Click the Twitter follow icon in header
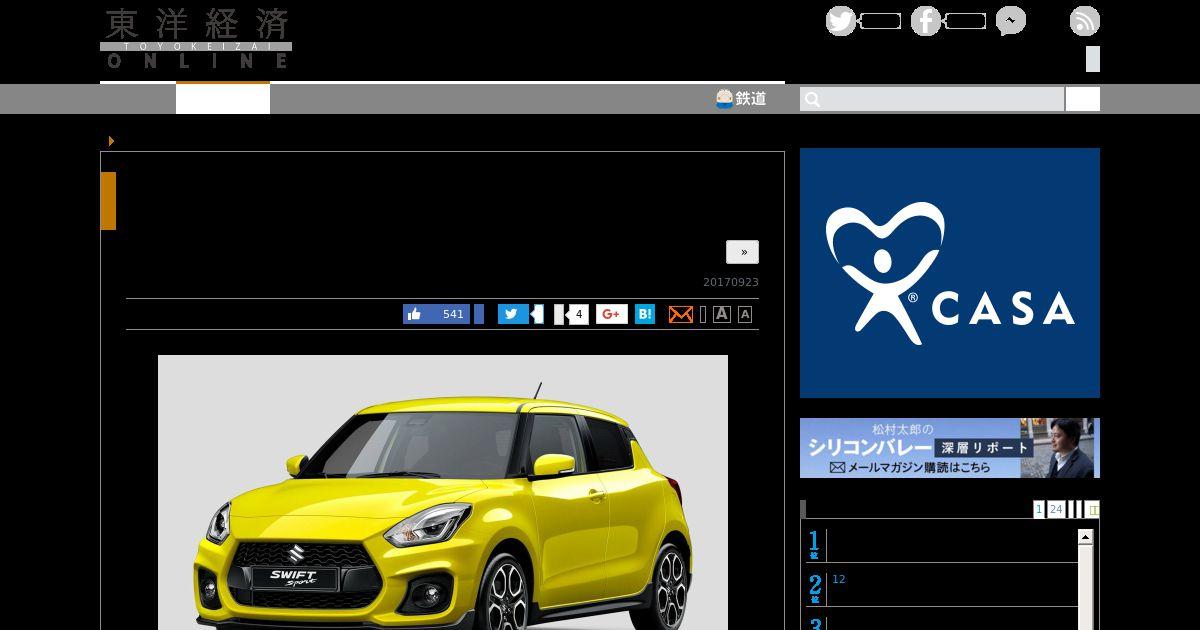This screenshot has height=630, width=1200. (841, 21)
